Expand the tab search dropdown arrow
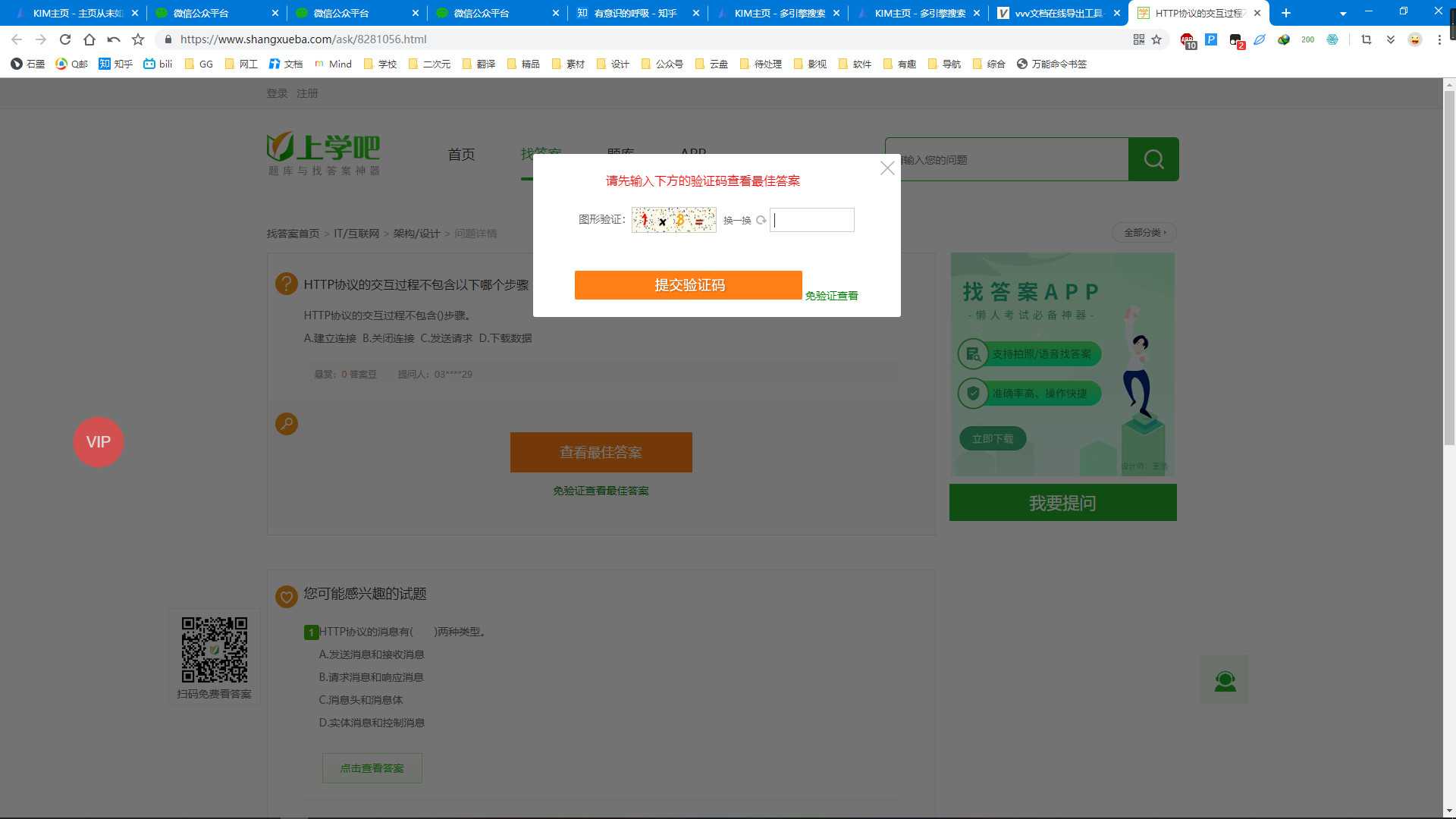 (x=1343, y=13)
